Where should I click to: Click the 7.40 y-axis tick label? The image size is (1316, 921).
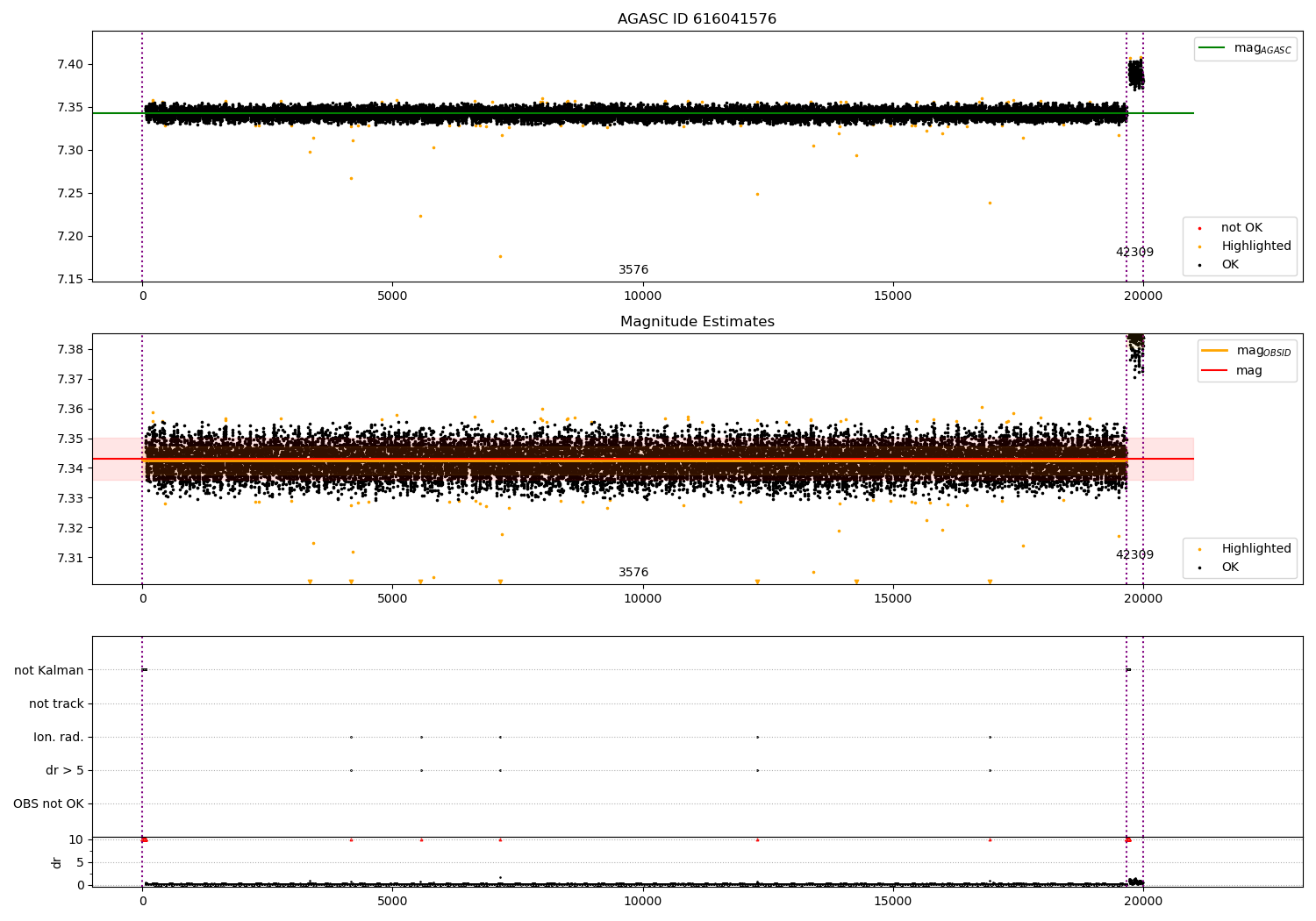point(71,65)
